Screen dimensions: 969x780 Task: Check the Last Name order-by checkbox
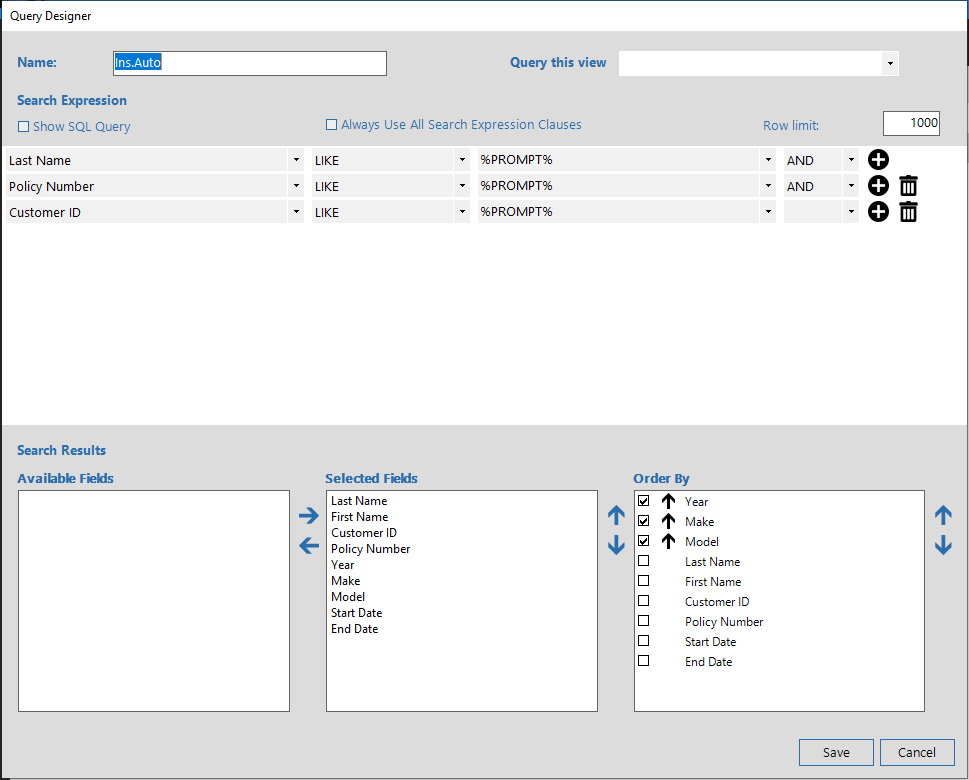(643, 561)
